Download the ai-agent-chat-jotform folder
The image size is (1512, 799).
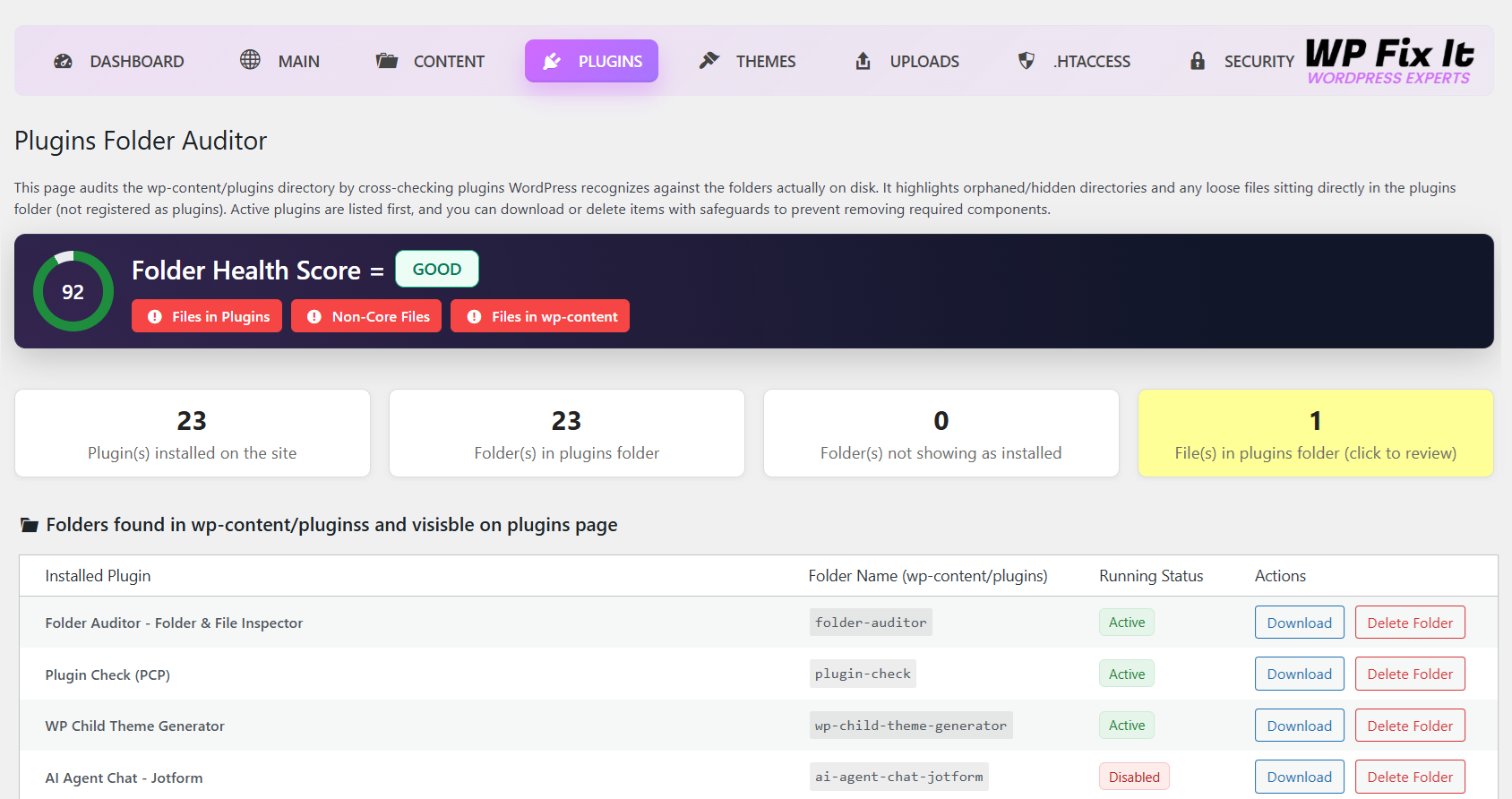1300,777
